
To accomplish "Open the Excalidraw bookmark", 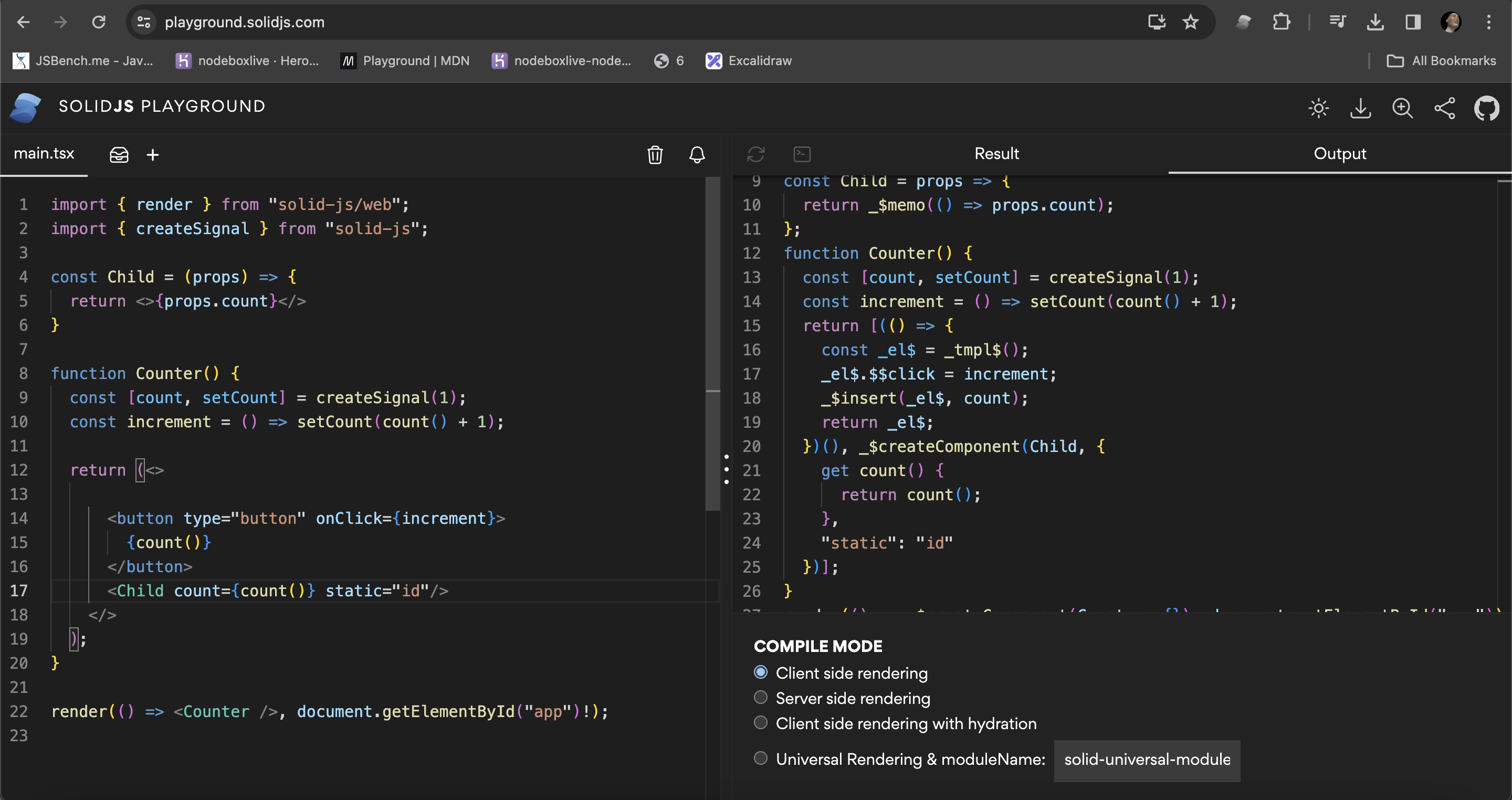I will [x=748, y=60].
